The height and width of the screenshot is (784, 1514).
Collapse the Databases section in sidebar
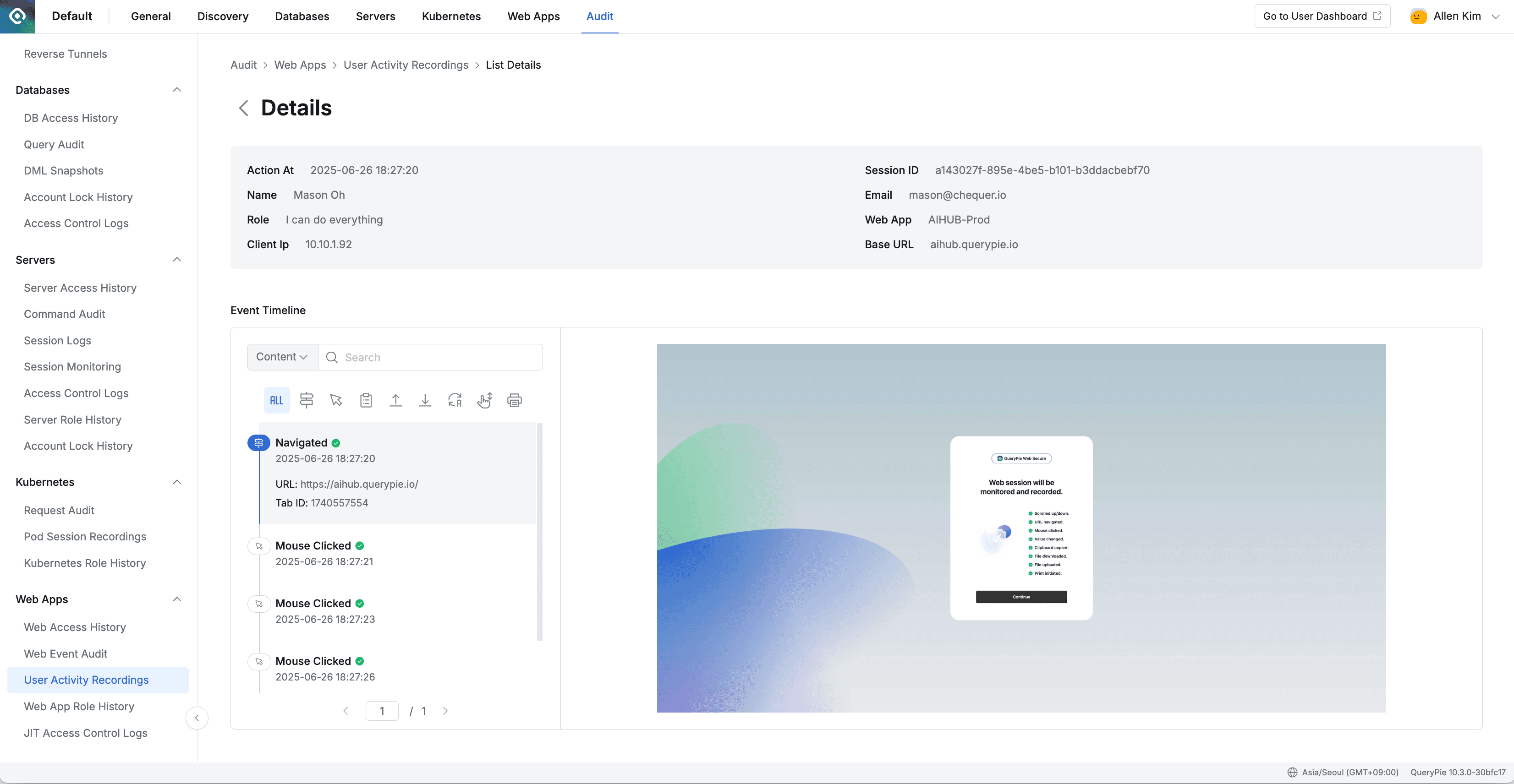(x=177, y=89)
